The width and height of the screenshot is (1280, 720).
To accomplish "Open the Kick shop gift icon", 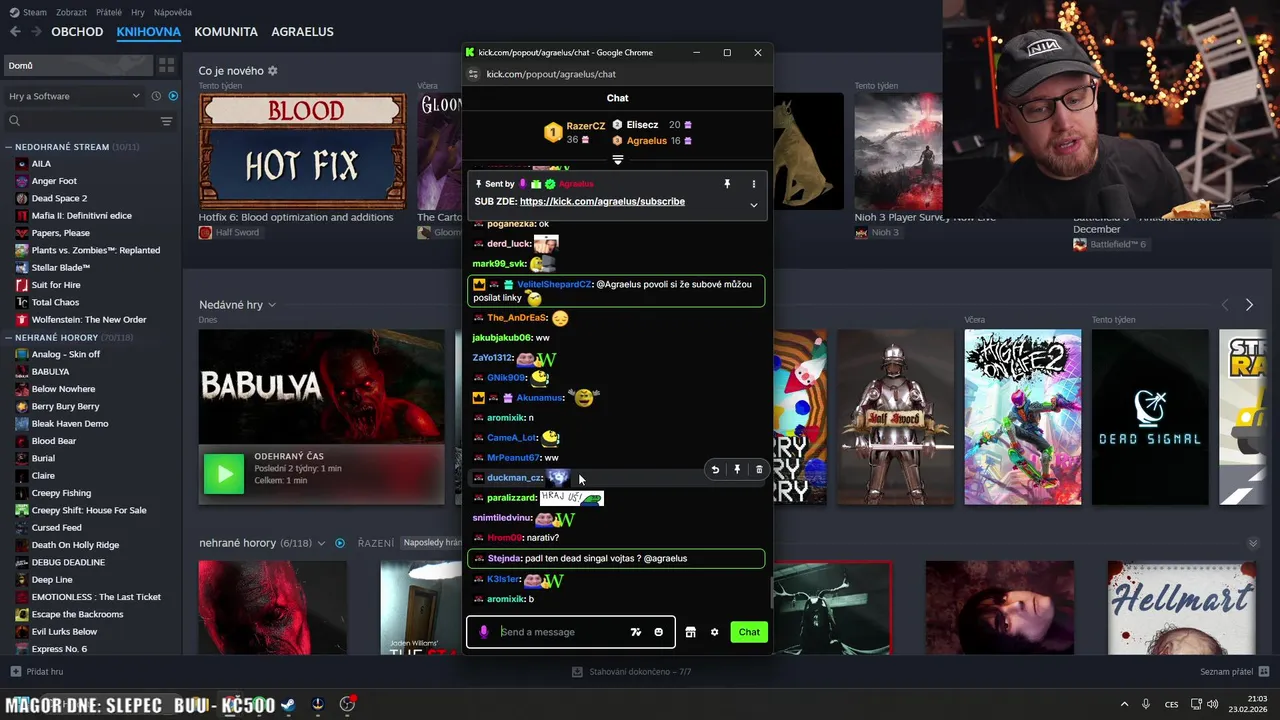I will (x=690, y=632).
